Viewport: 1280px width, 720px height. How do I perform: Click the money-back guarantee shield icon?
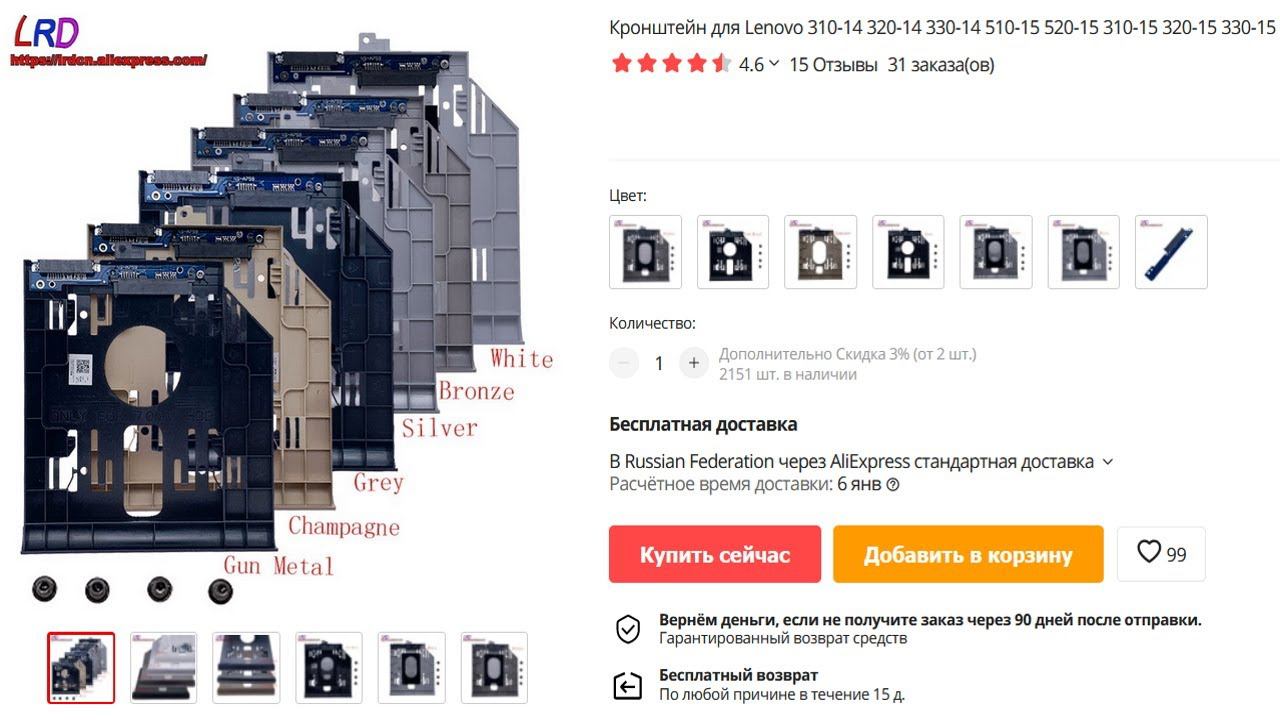pos(627,629)
